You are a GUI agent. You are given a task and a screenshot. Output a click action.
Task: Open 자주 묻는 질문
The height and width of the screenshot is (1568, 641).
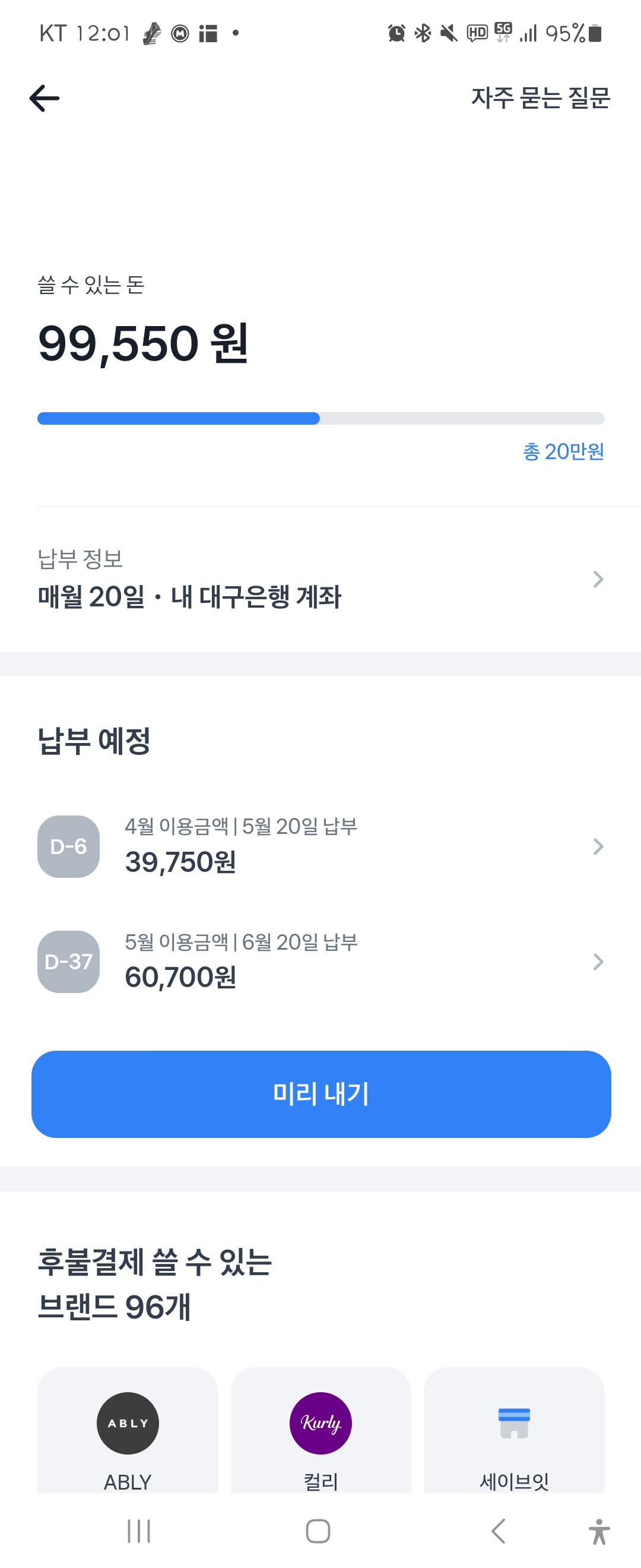coord(541,98)
